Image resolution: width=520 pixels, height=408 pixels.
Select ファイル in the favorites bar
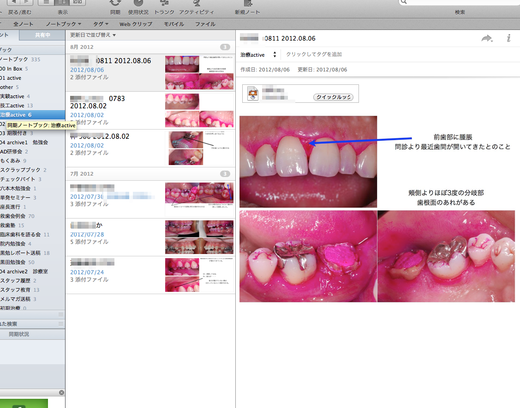click(x=205, y=24)
